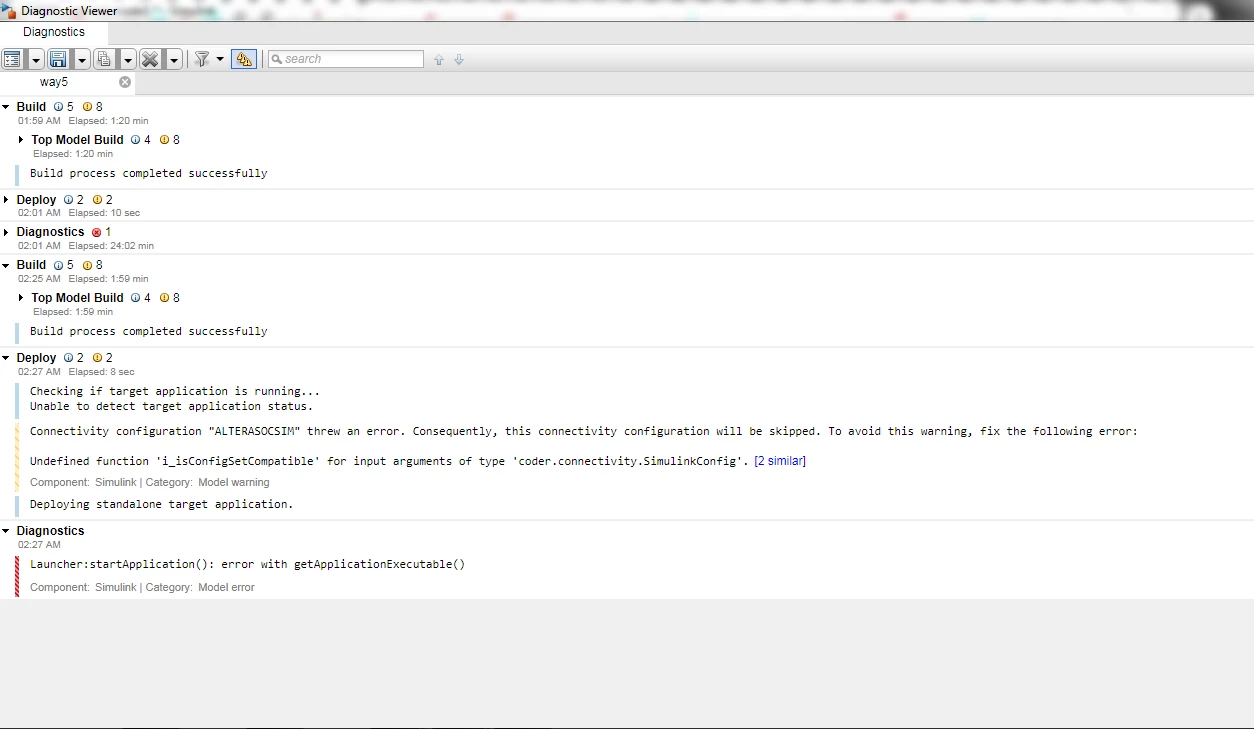This screenshot has height=729, width=1254.
Task: Collapse the Deploy section from 02:27 AM
Action: coord(6,358)
